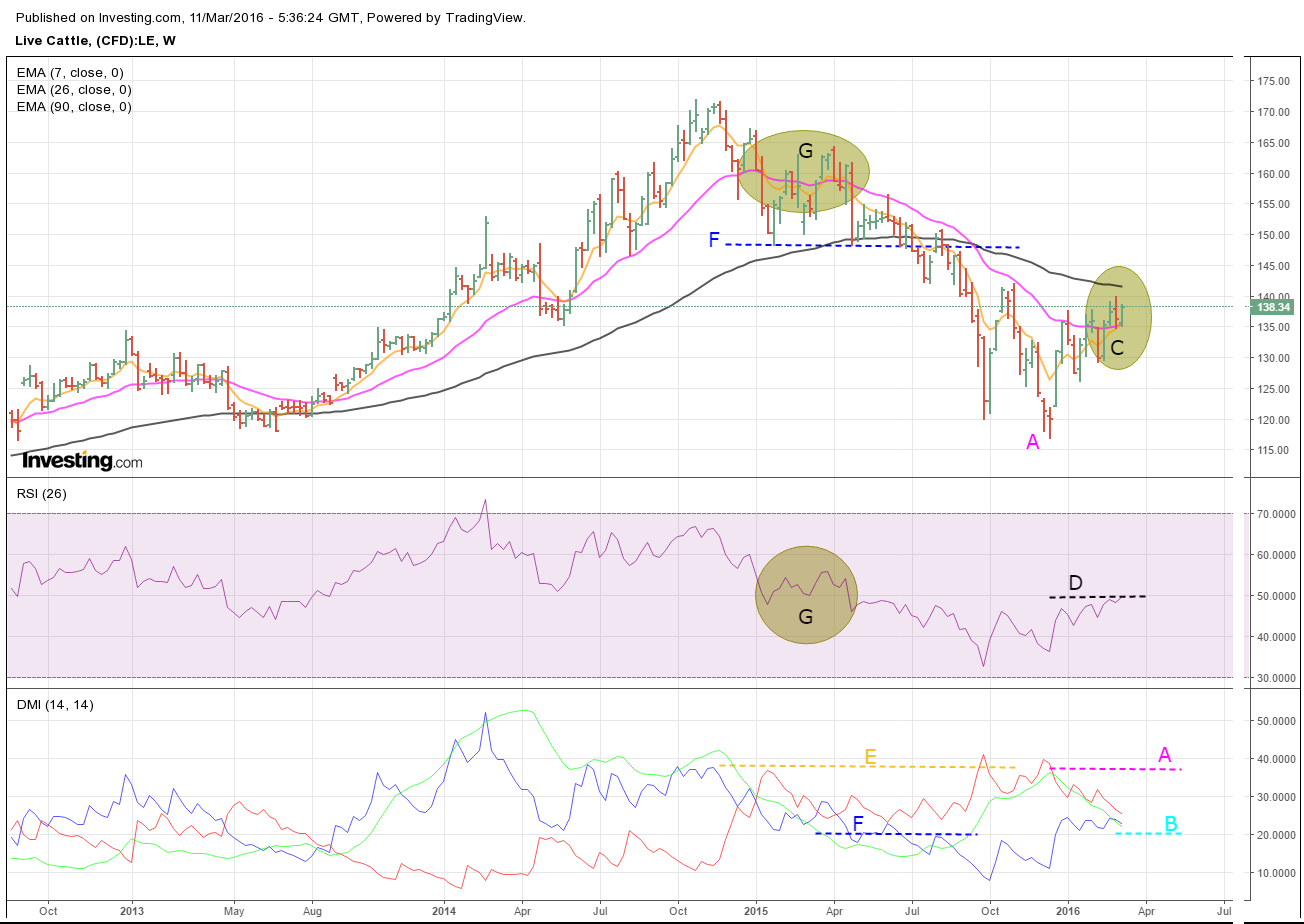Click the 'G' label in RSI panel ellipse
Viewport: 1304px width, 924px height.
click(806, 617)
